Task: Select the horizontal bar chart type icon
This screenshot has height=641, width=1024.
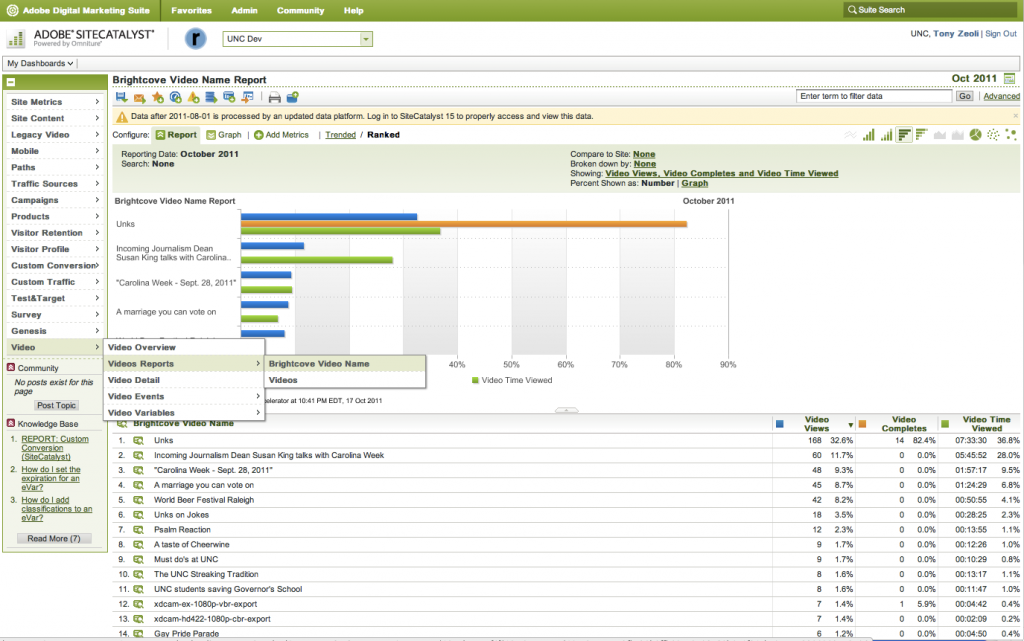Action: click(904, 134)
